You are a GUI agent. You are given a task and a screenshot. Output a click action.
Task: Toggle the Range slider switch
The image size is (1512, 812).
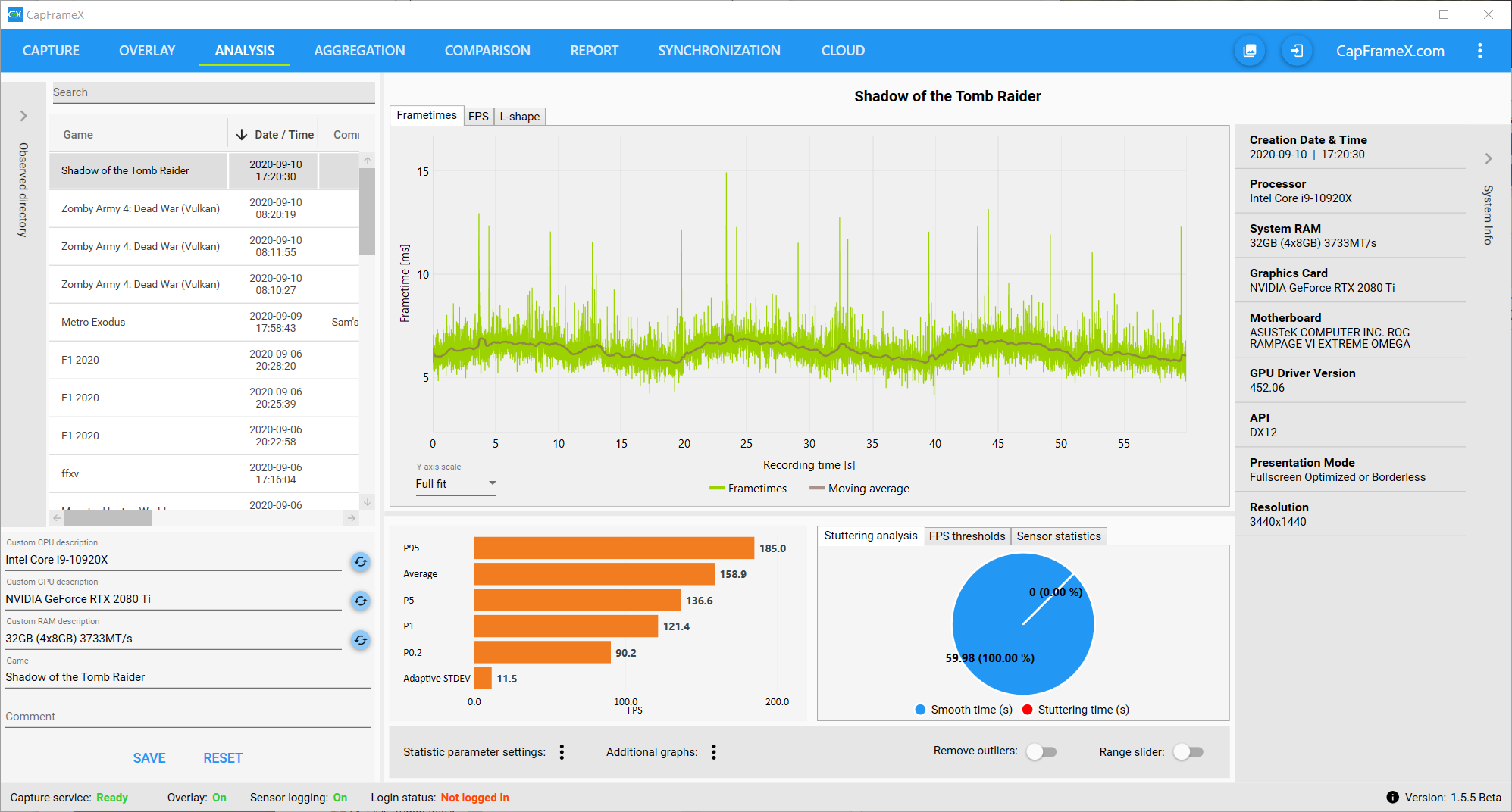[x=1188, y=751]
